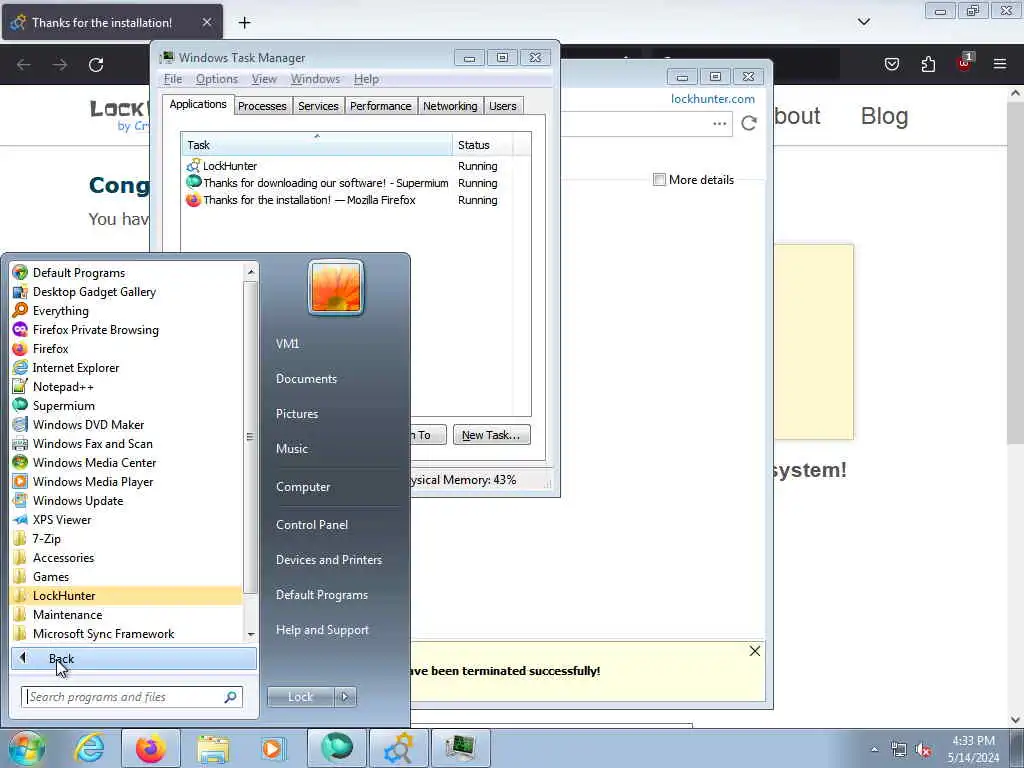Open Control Panel from Start menu

click(x=312, y=524)
